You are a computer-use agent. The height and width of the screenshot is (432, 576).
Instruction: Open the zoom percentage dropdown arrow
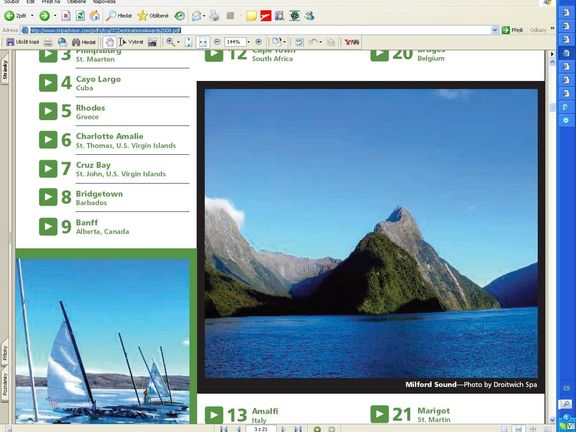coord(249,42)
